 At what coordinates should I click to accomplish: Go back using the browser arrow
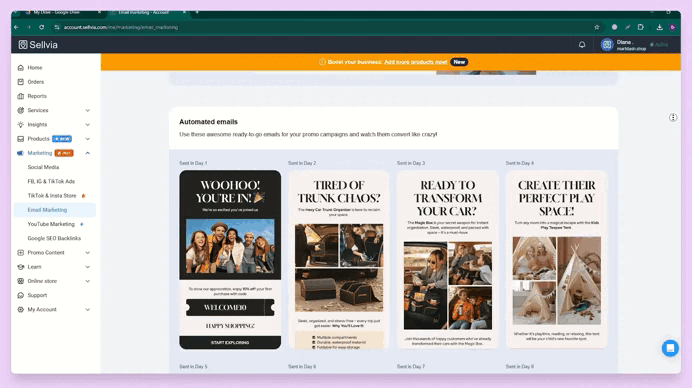[16, 27]
